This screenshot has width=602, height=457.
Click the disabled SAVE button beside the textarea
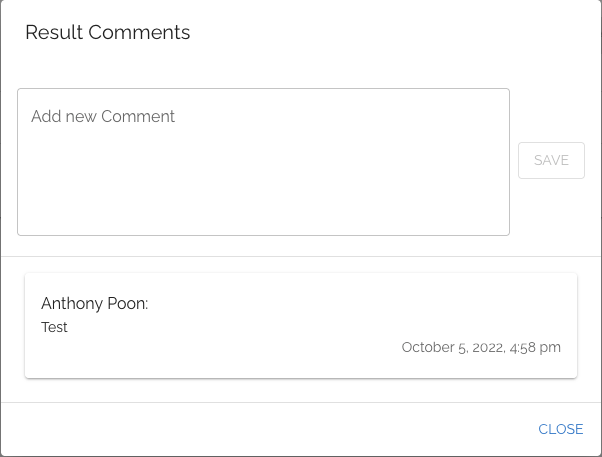[x=551, y=160]
